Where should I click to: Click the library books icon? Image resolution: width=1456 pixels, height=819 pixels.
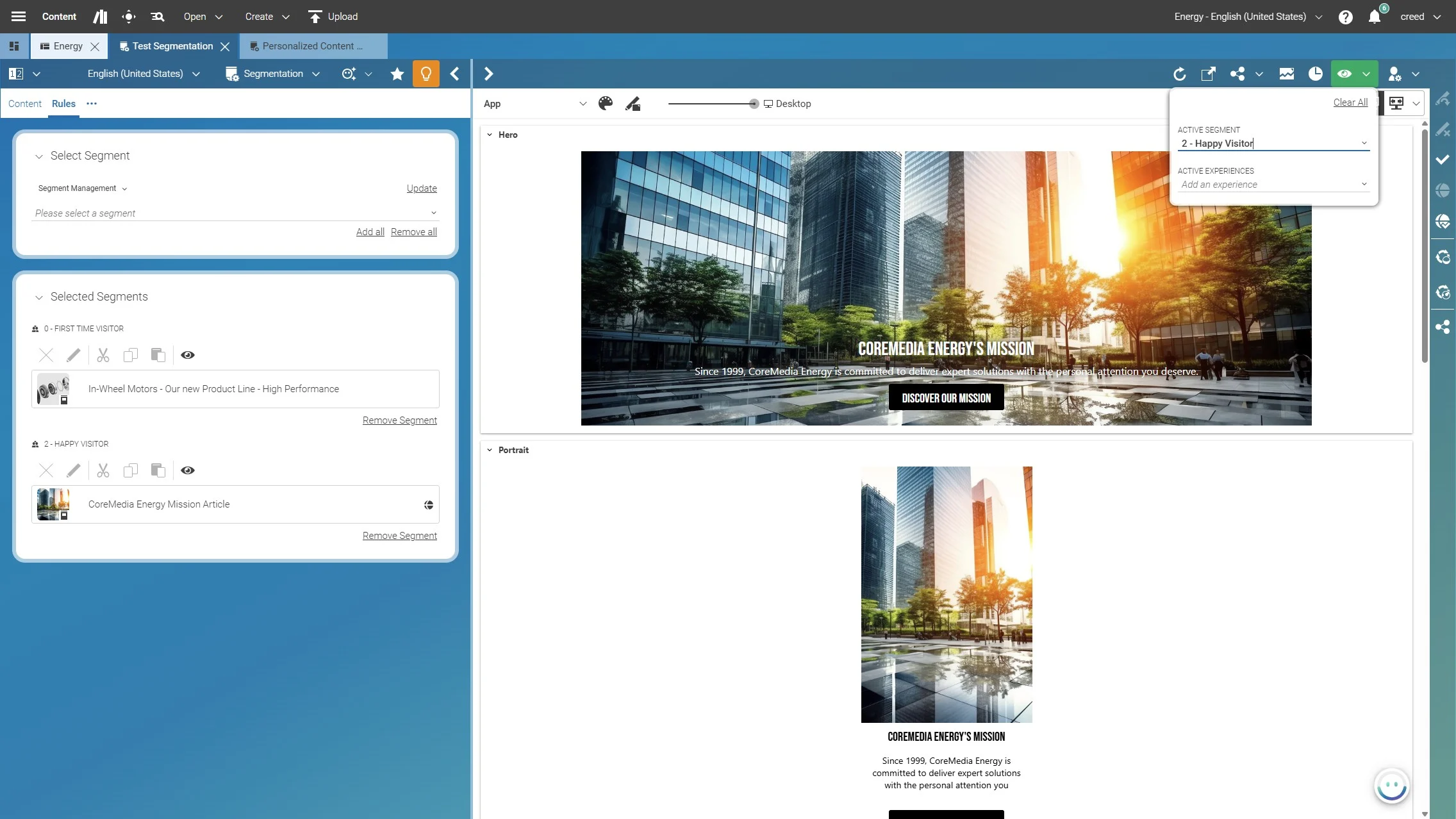pyautogui.click(x=100, y=17)
